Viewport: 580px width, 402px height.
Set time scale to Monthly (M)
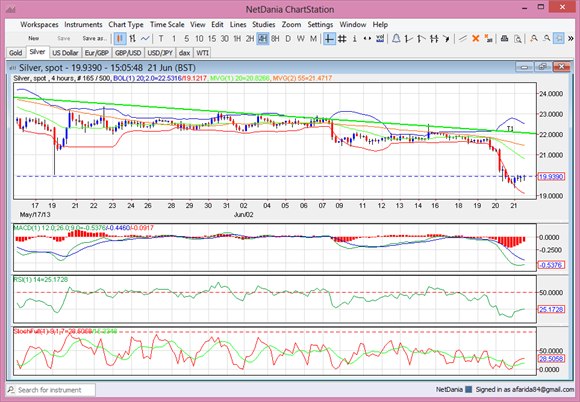313,38
